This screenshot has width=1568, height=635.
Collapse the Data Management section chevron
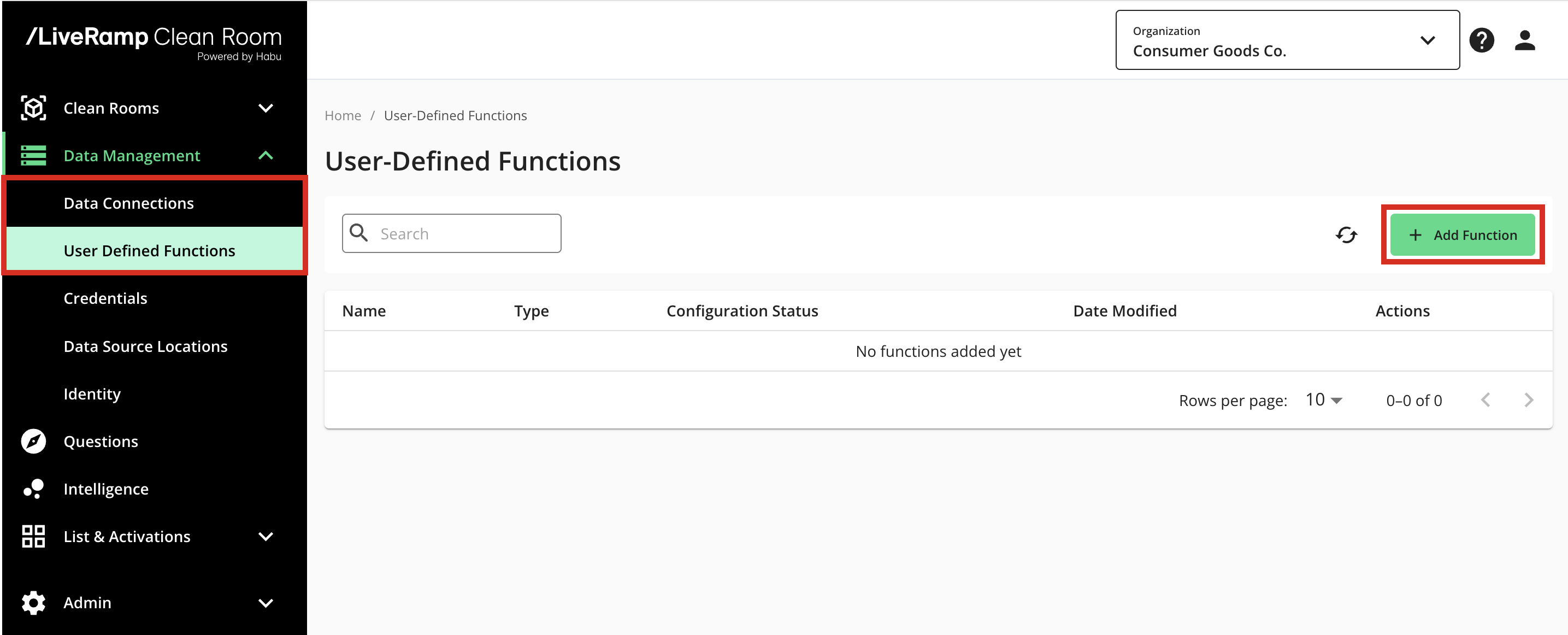point(266,155)
